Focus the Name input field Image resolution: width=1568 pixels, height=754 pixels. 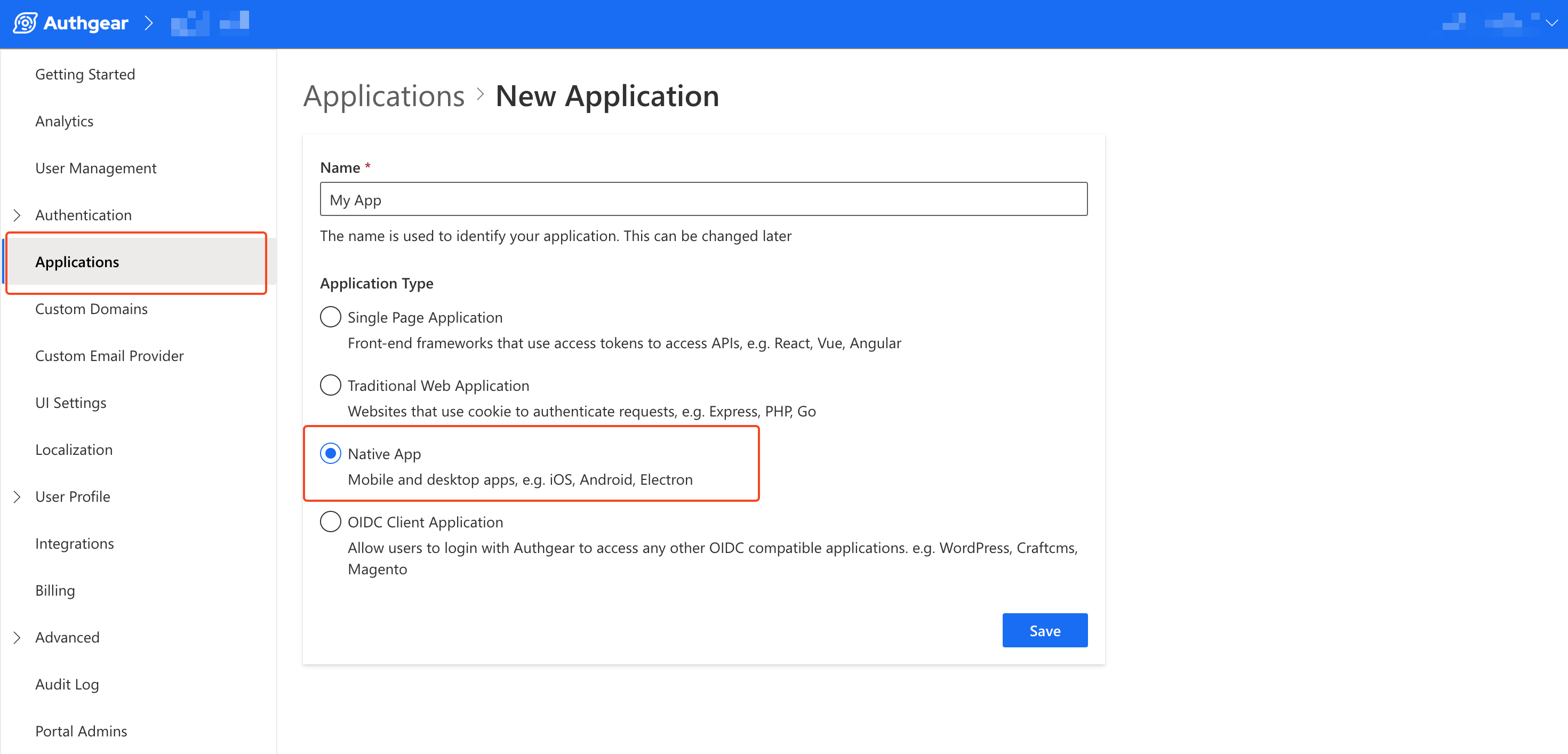[703, 199]
